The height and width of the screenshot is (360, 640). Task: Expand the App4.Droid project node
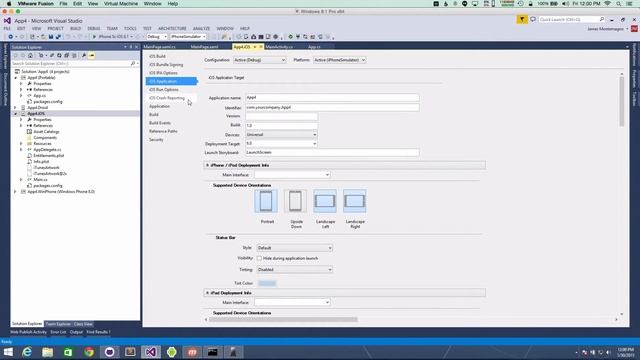tap(16, 108)
